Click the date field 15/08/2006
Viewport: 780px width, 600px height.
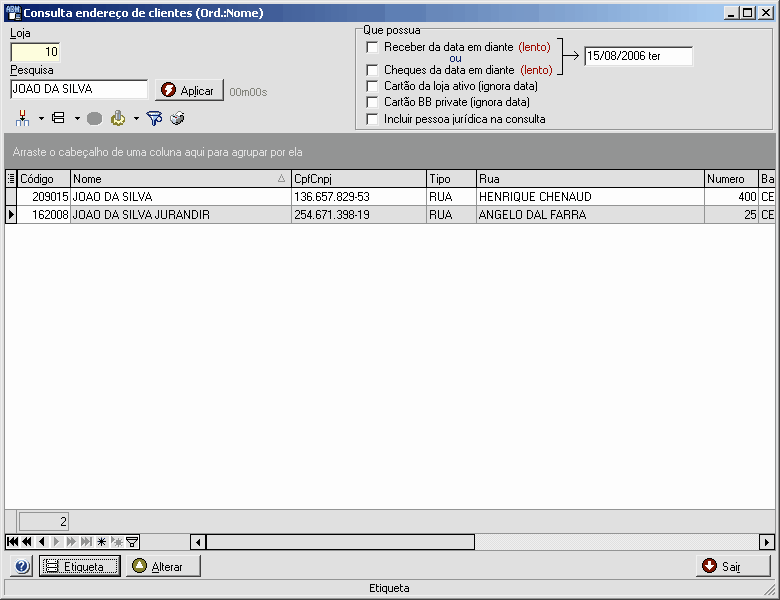[638, 56]
